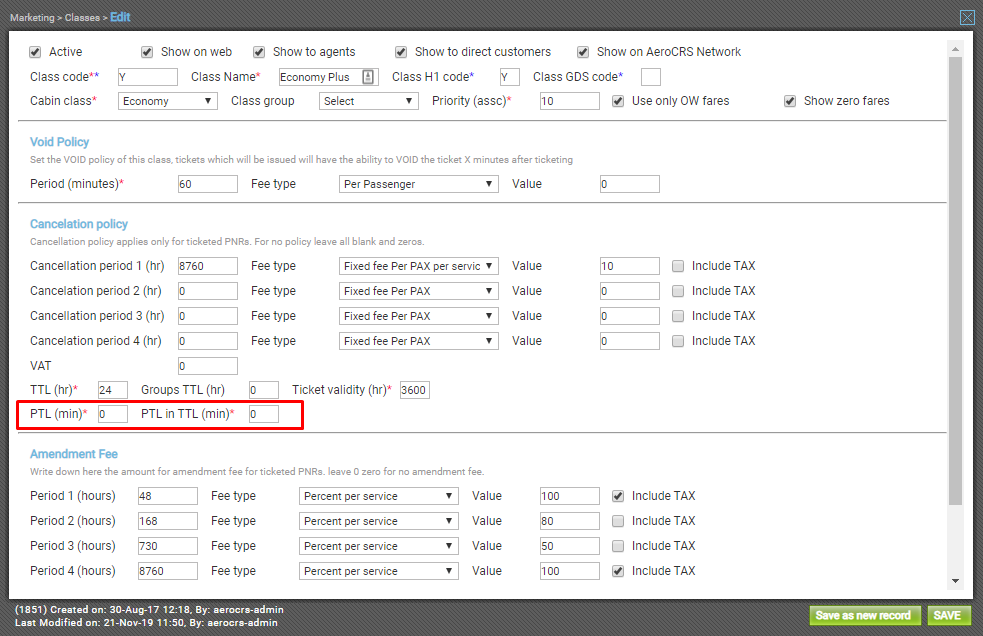Click Cancelation period 2 hours field
This screenshot has height=636, width=983.
[208, 291]
